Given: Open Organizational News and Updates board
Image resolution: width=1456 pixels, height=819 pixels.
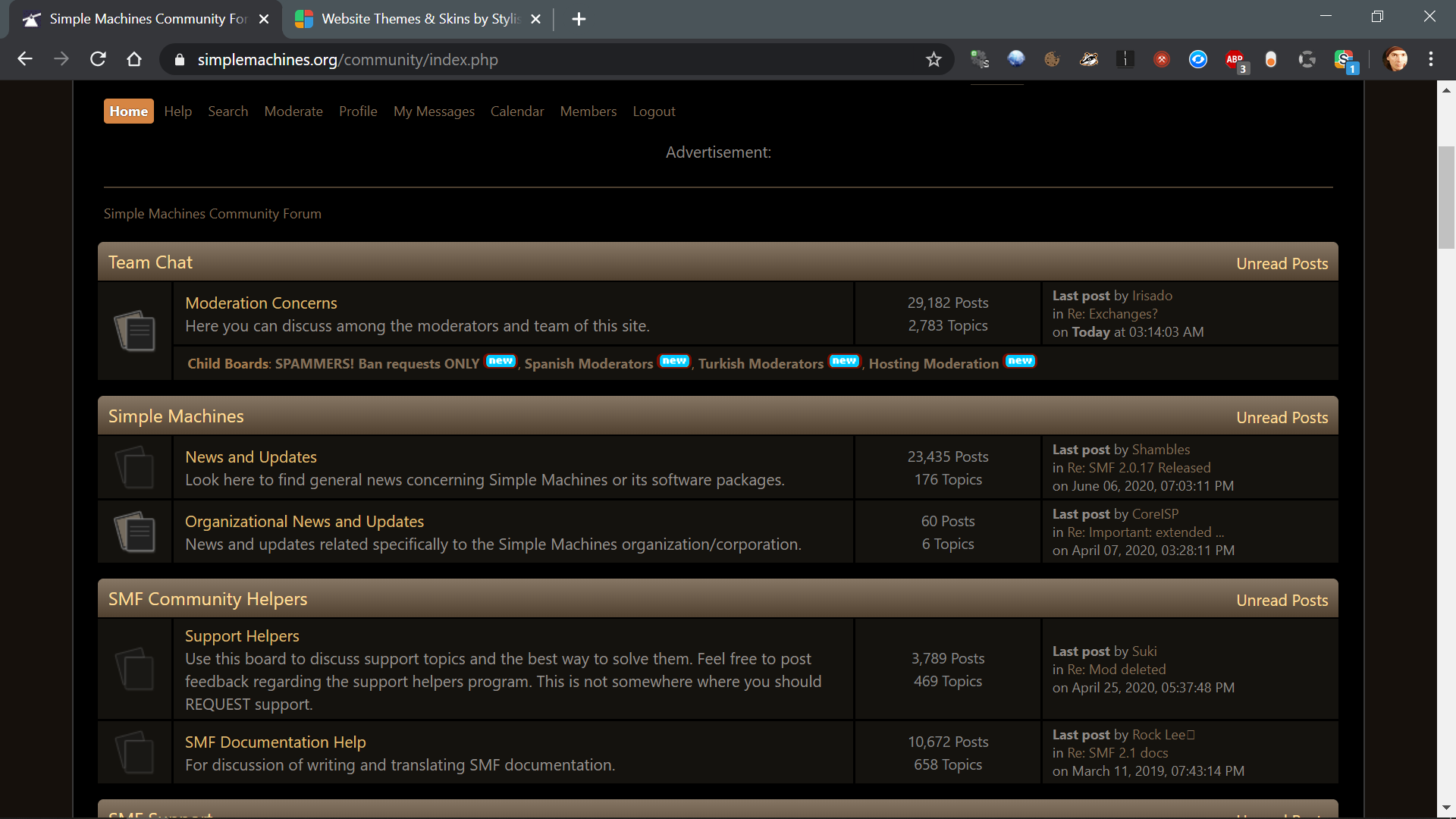Looking at the screenshot, I should tap(304, 522).
